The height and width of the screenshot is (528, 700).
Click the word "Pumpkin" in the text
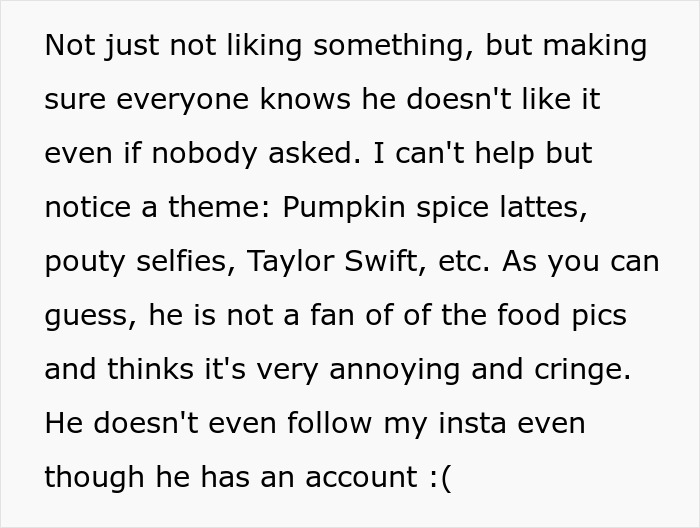[344, 208]
